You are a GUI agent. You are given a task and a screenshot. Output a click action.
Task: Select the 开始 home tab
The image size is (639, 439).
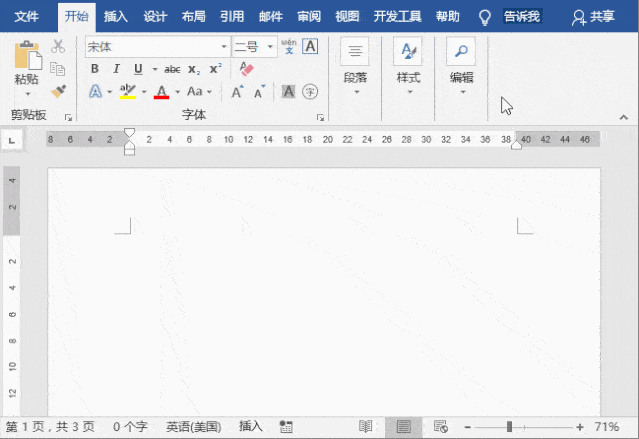point(77,17)
